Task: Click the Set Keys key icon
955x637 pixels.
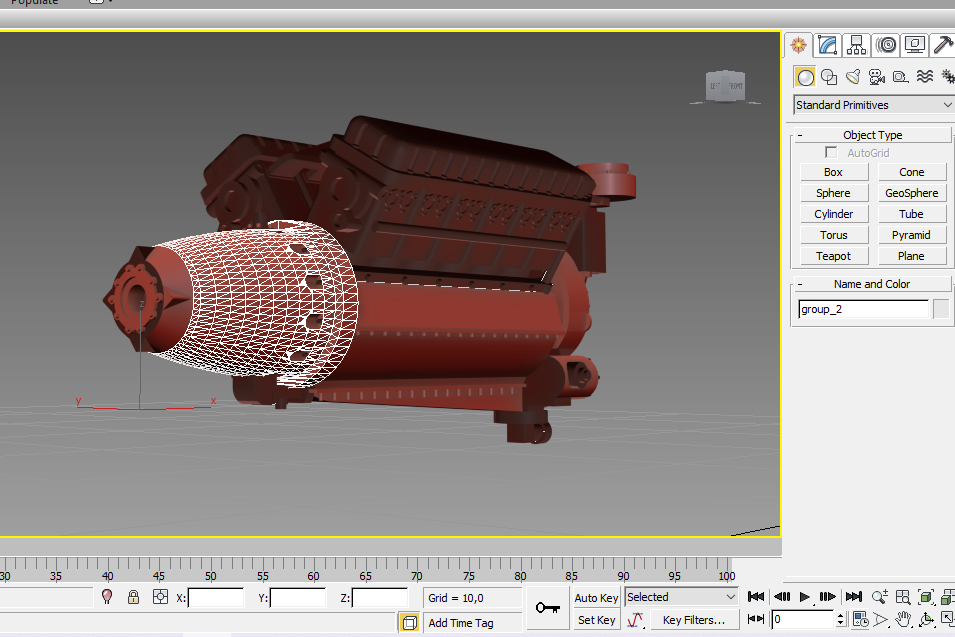Action: (x=548, y=607)
